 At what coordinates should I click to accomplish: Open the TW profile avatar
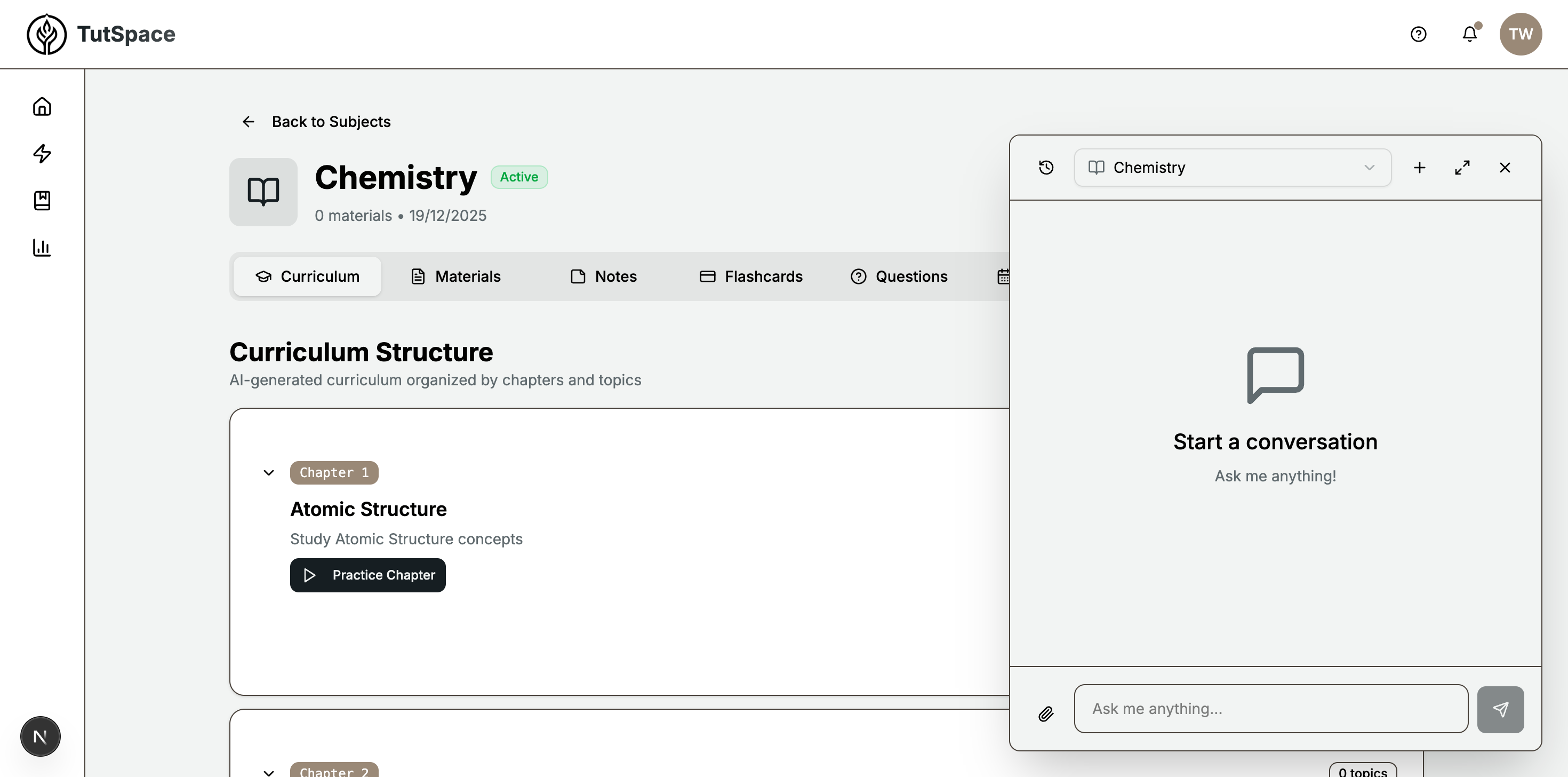1521,34
